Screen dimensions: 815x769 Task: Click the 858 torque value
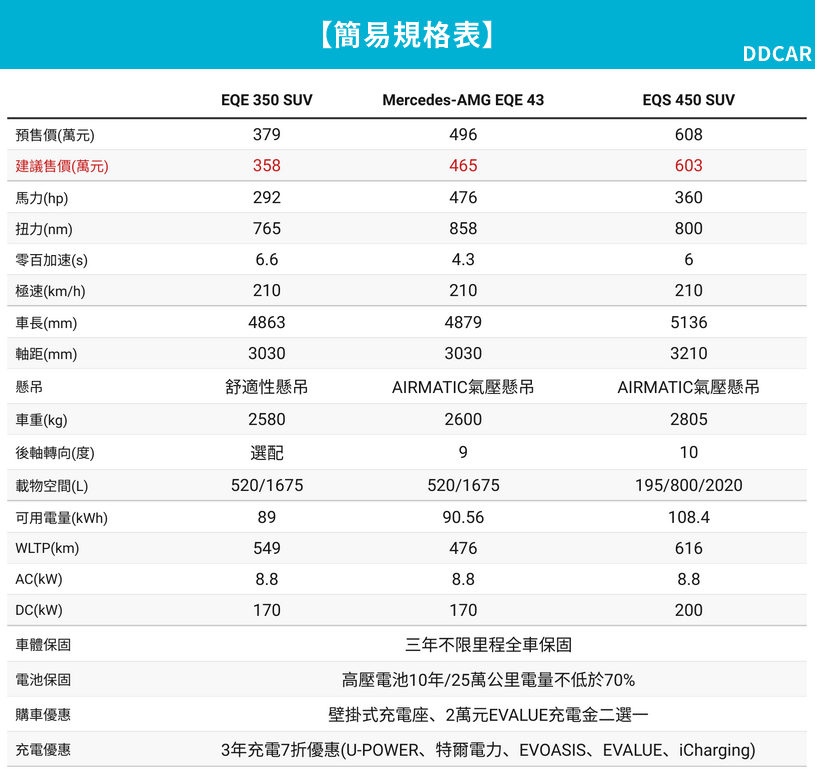(x=463, y=229)
